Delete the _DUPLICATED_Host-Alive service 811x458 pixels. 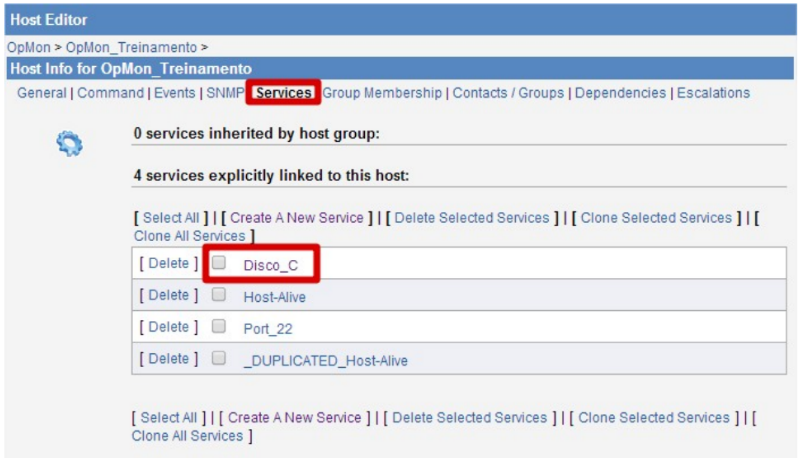[168, 358]
